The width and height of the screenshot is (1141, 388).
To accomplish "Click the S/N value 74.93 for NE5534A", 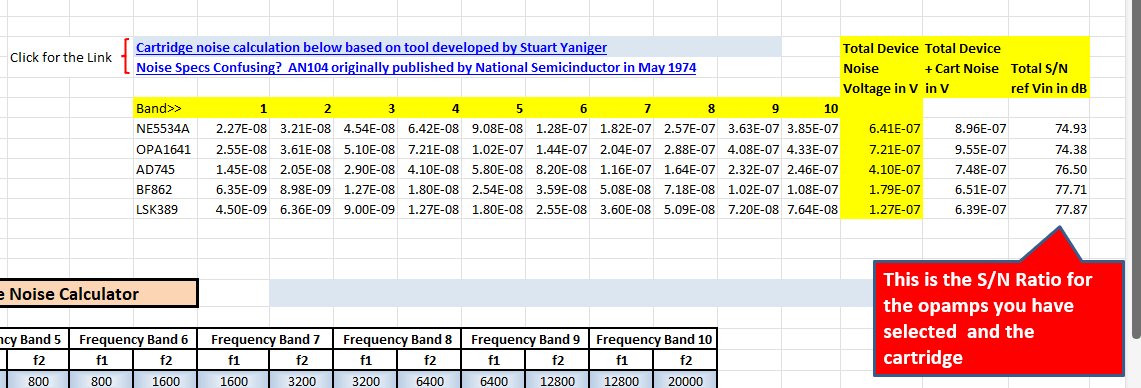I will click(x=1048, y=129).
